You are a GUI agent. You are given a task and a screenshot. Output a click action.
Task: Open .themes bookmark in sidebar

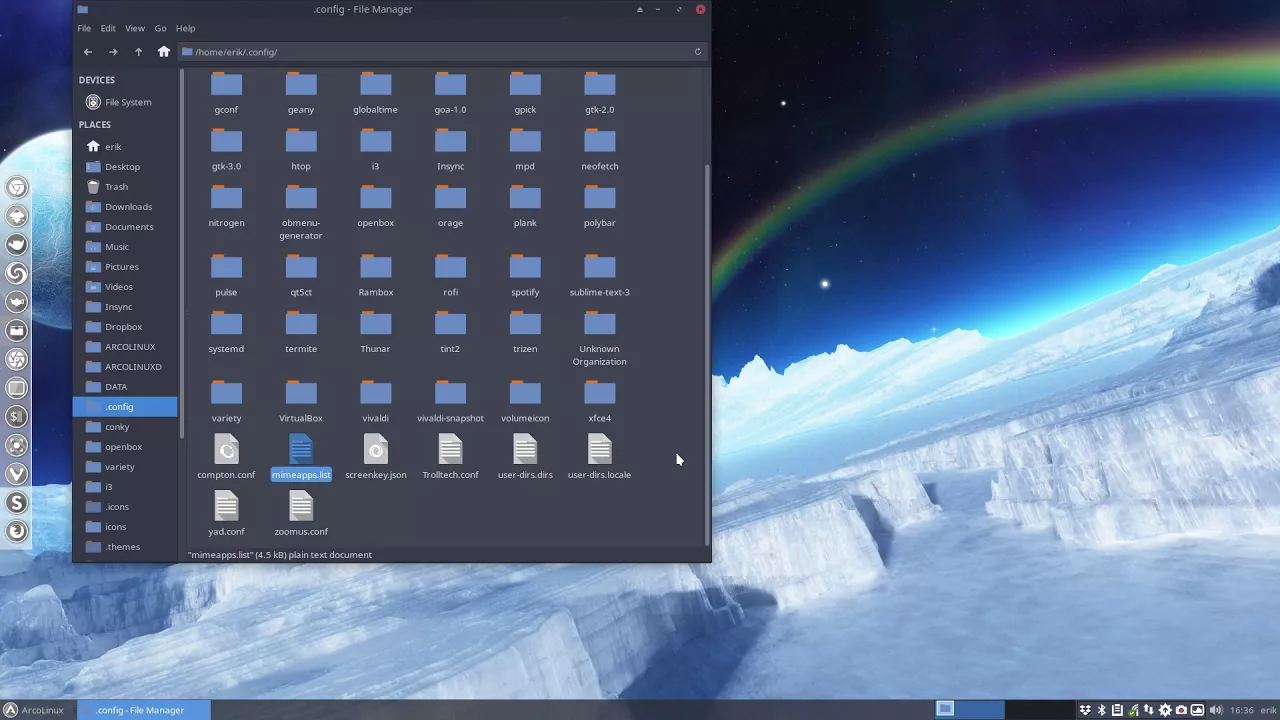125,547
